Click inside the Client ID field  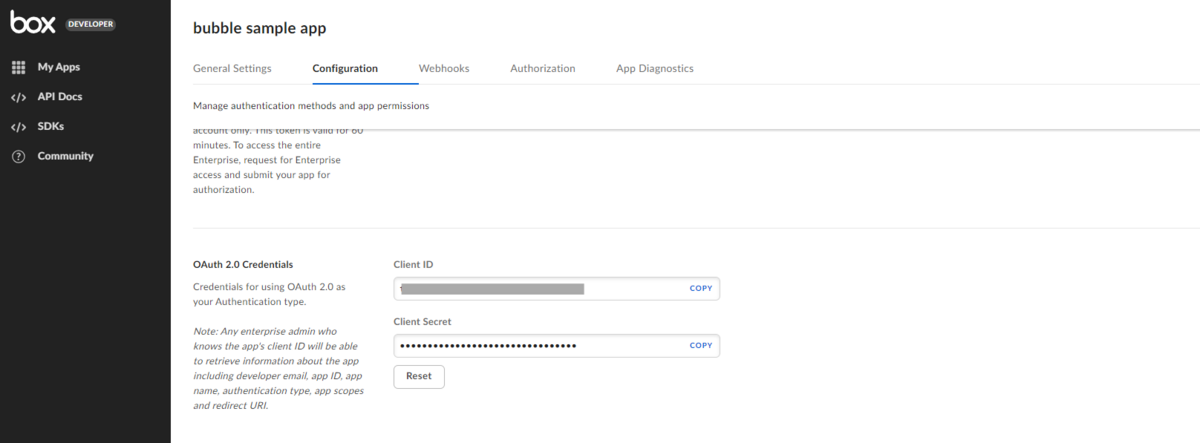click(x=557, y=288)
